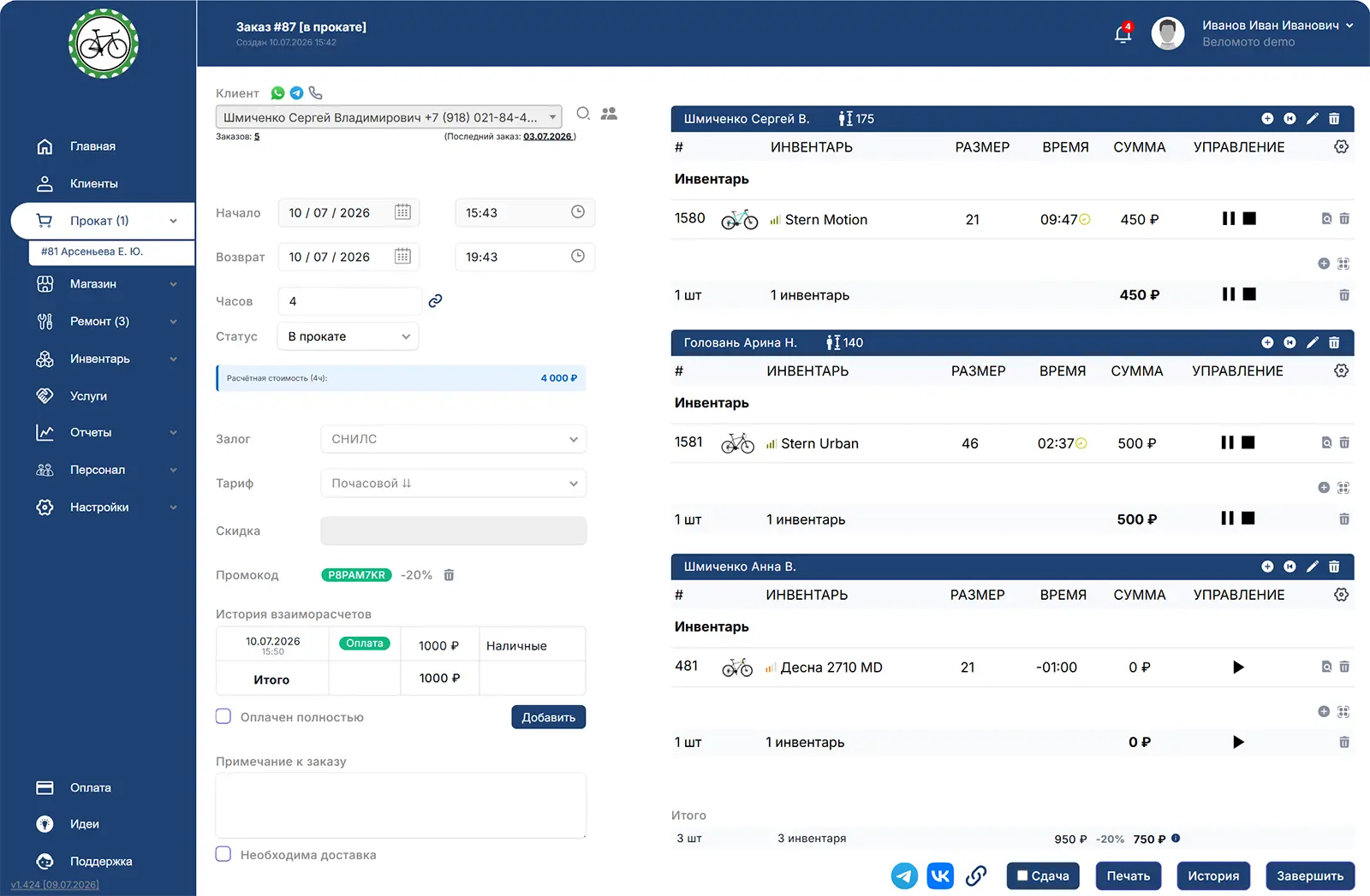Delete promo code P8PAM7KR
The image size is (1370, 896).
[x=449, y=575]
